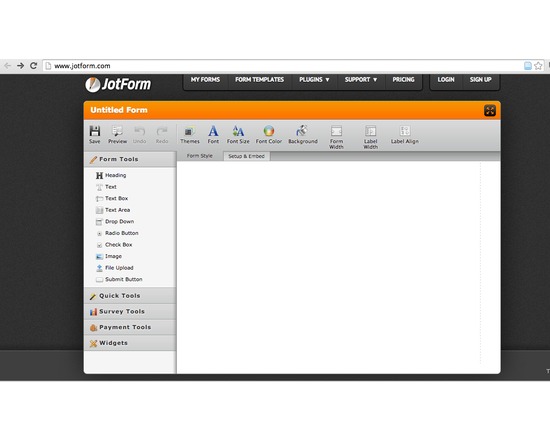
Task: Save the form using Save icon
Action: [95, 135]
